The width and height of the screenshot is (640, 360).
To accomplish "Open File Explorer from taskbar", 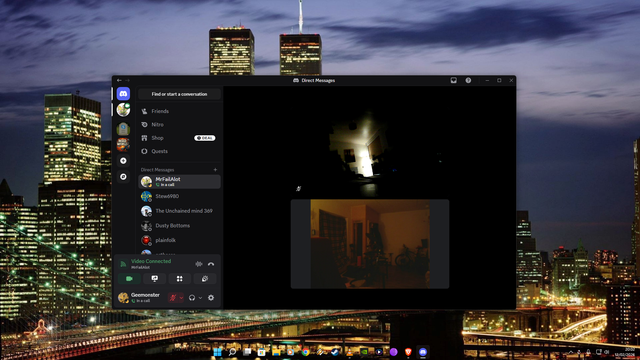I will click(276, 352).
